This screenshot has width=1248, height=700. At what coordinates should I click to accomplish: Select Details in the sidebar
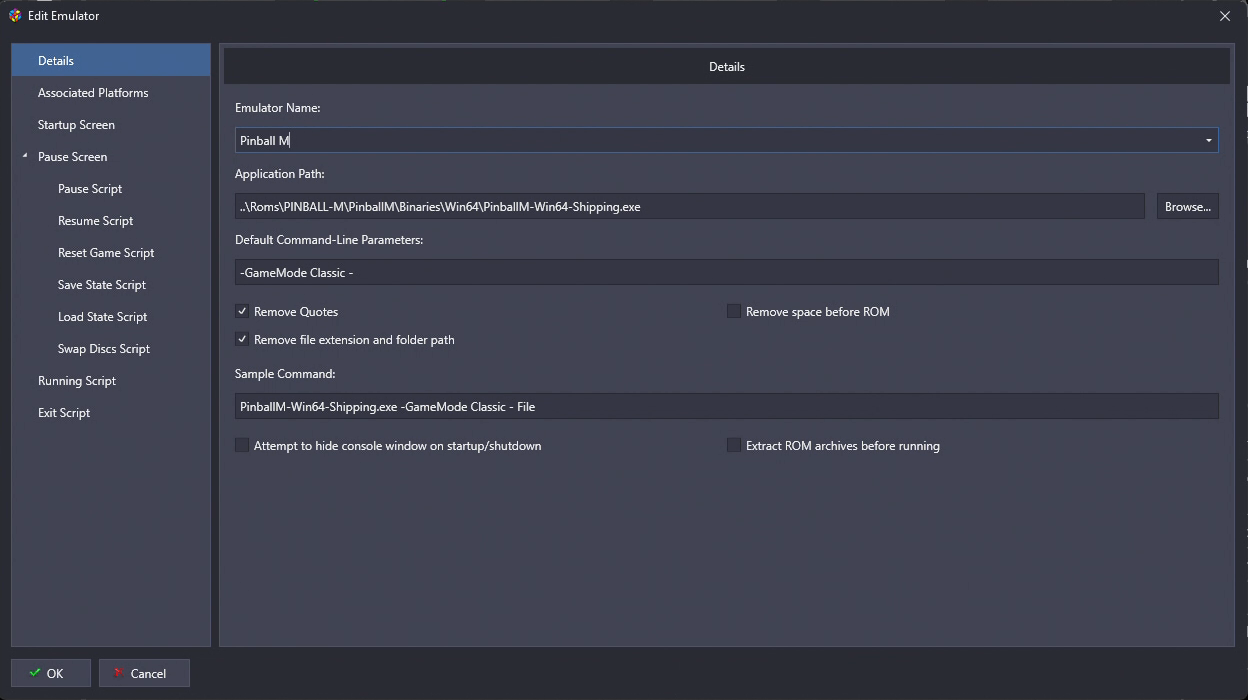pos(111,61)
